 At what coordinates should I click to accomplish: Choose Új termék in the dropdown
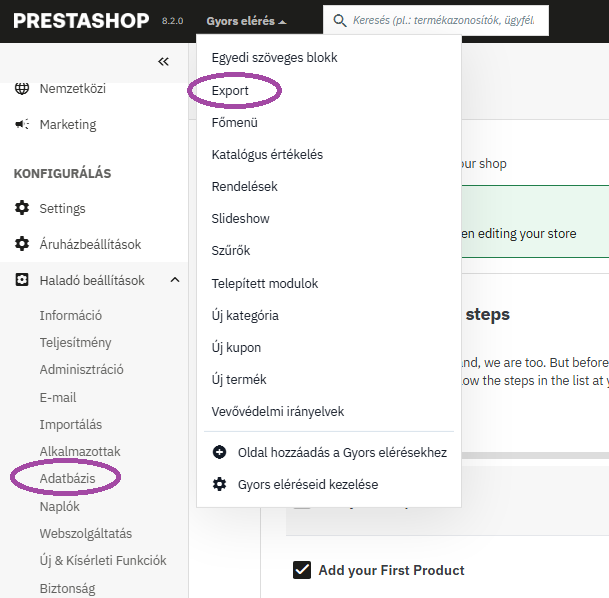tap(239, 380)
